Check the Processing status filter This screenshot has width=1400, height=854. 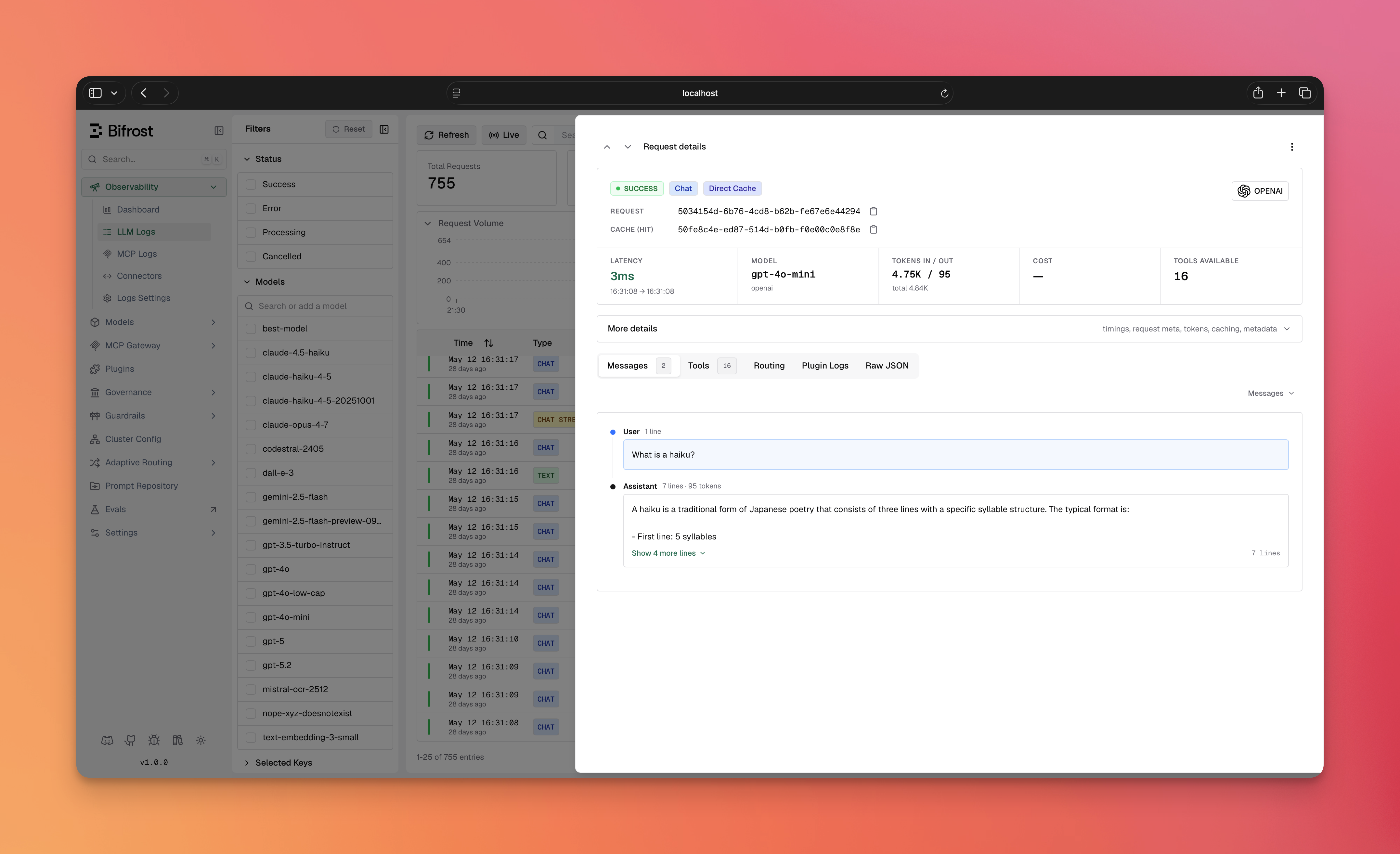coord(251,232)
